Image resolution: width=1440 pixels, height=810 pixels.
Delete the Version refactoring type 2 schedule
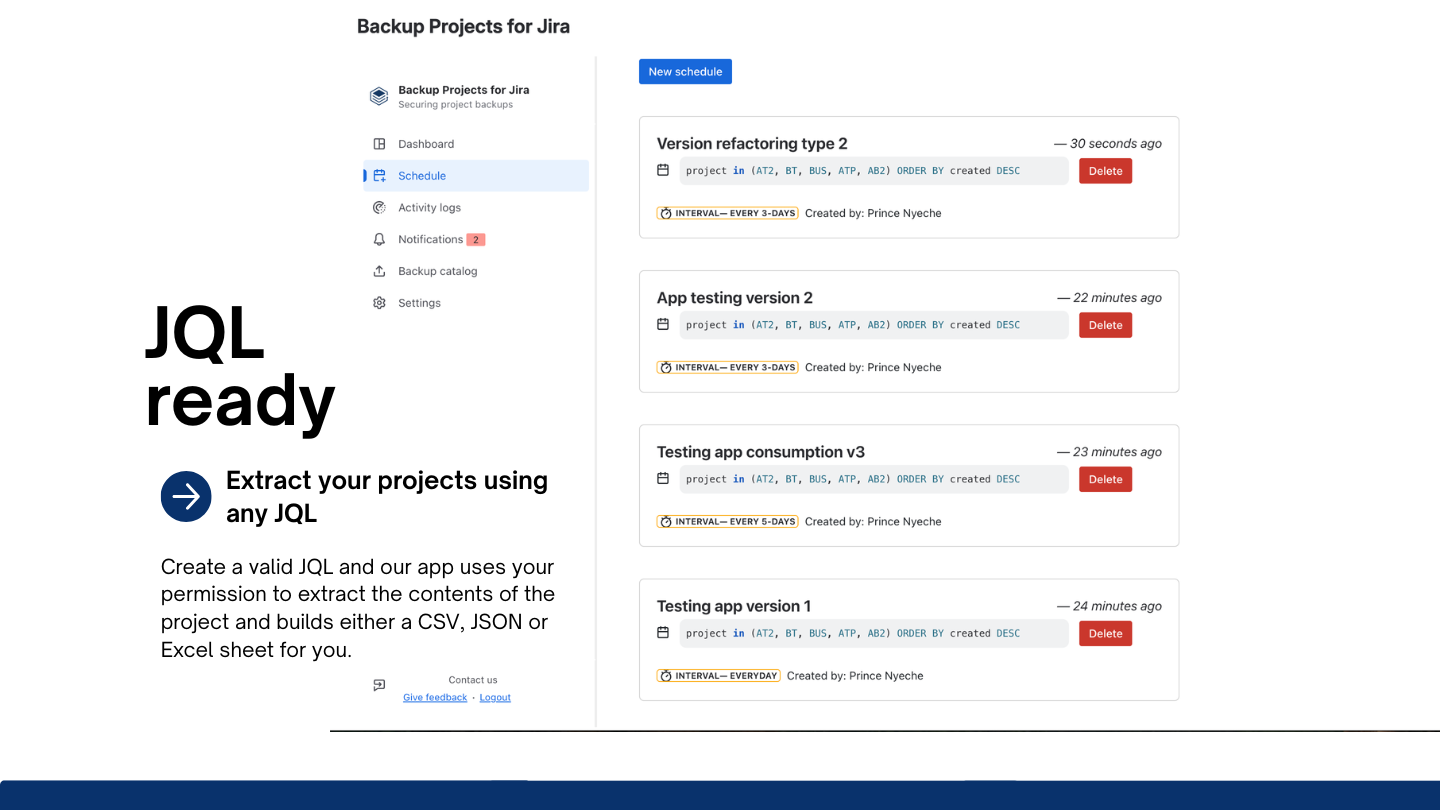tap(1105, 171)
